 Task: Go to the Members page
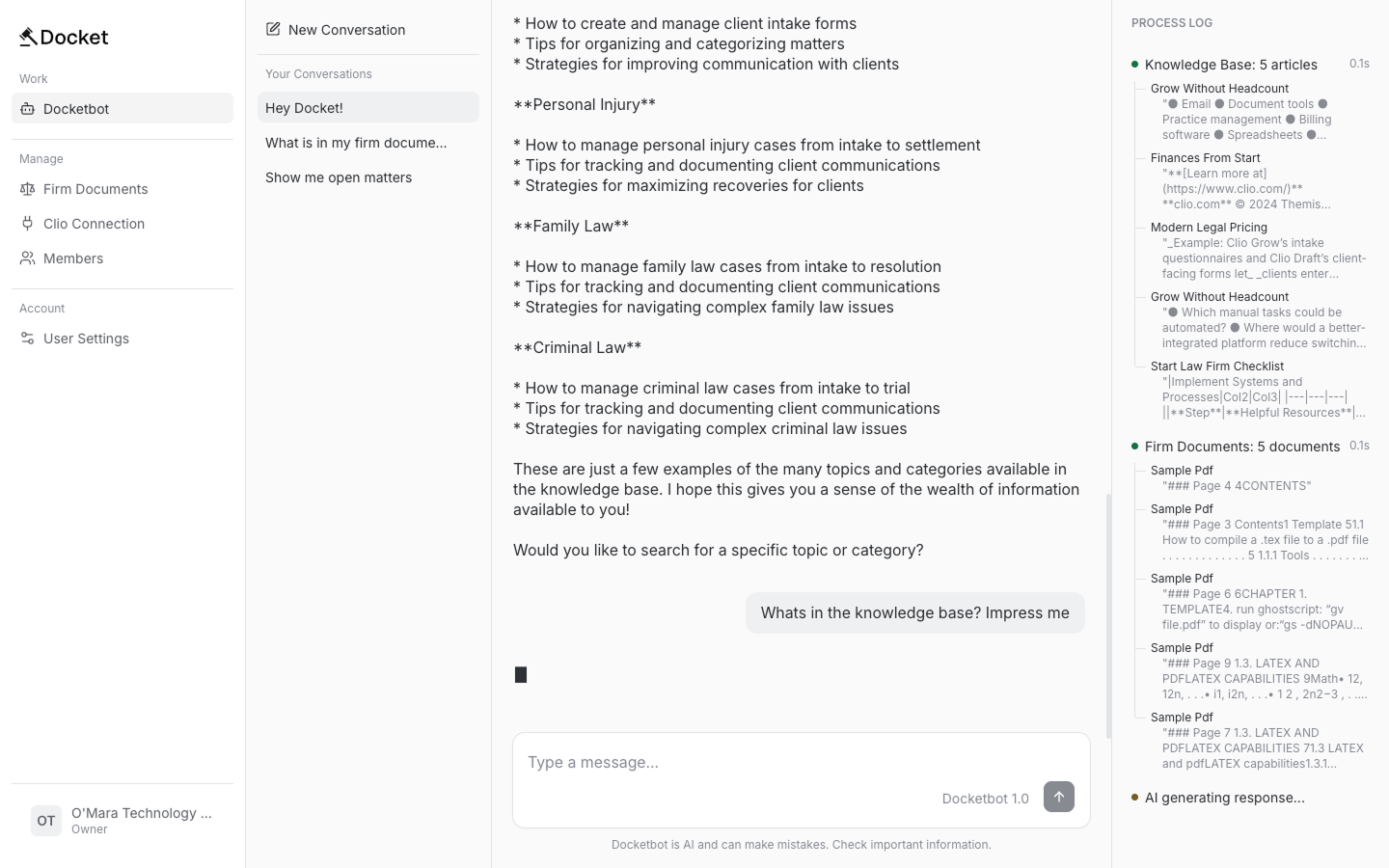73,258
